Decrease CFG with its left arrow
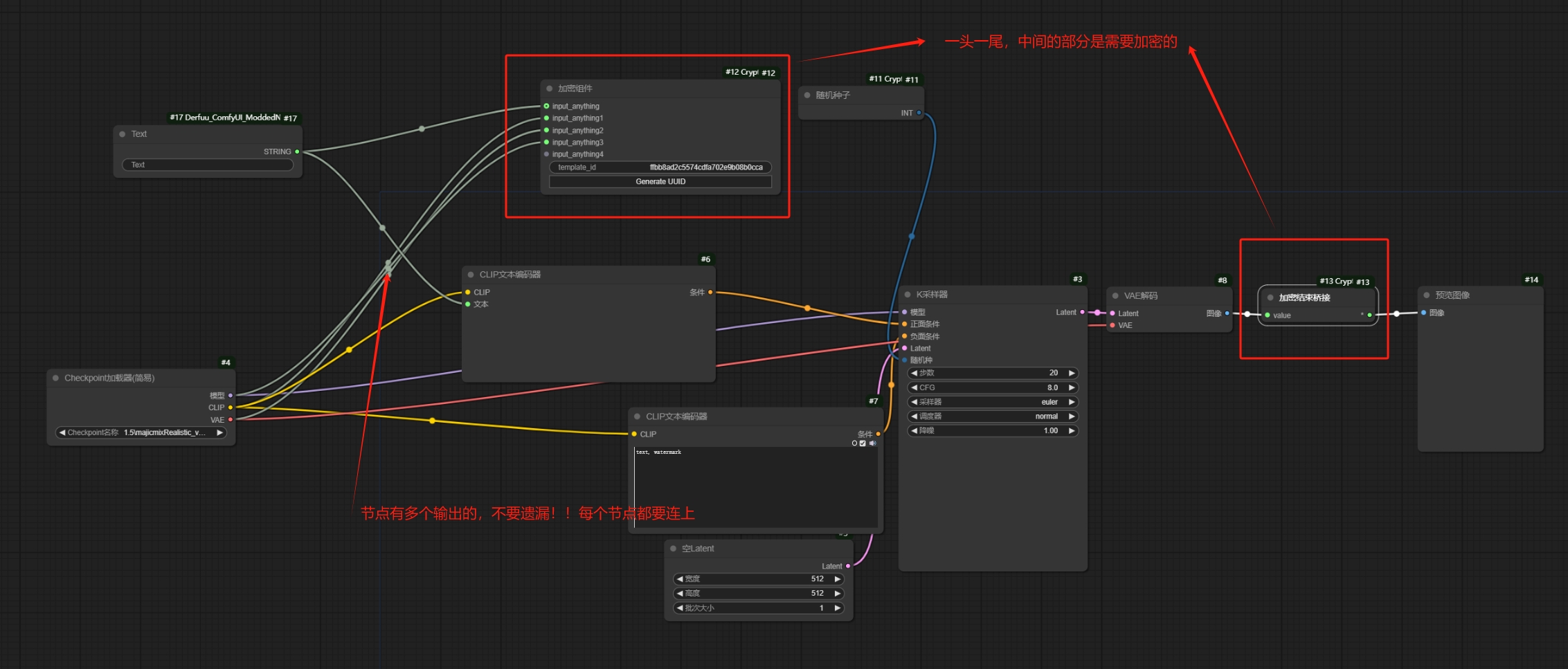The width and height of the screenshot is (1568, 669). click(x=914, y=387)
